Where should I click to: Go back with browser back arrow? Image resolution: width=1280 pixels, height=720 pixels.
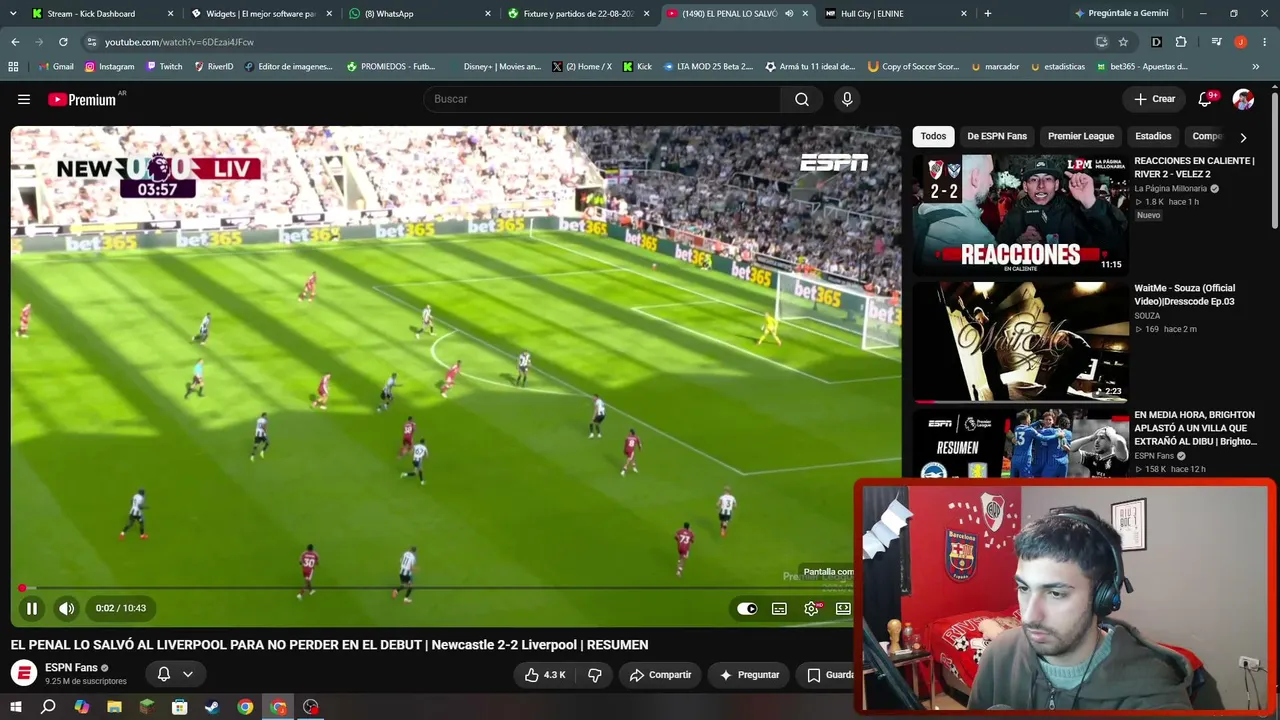pos(15,42)
